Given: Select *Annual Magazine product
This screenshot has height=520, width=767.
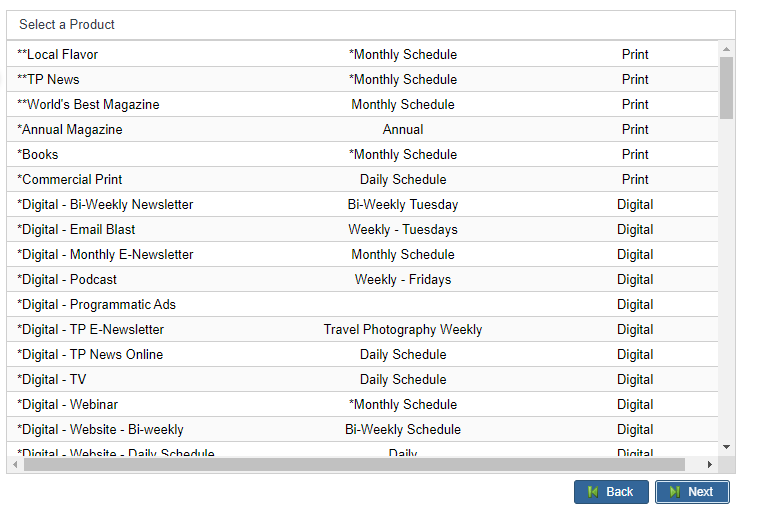Looking at the screenshot, I should pos(362,129).
